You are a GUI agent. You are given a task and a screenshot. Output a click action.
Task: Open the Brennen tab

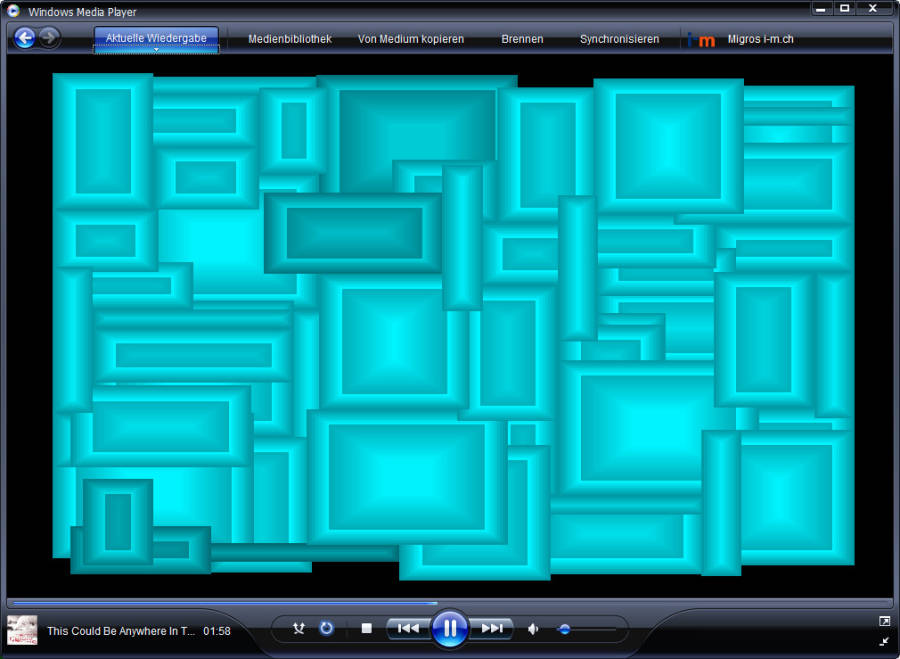click(x=522, y=40)
